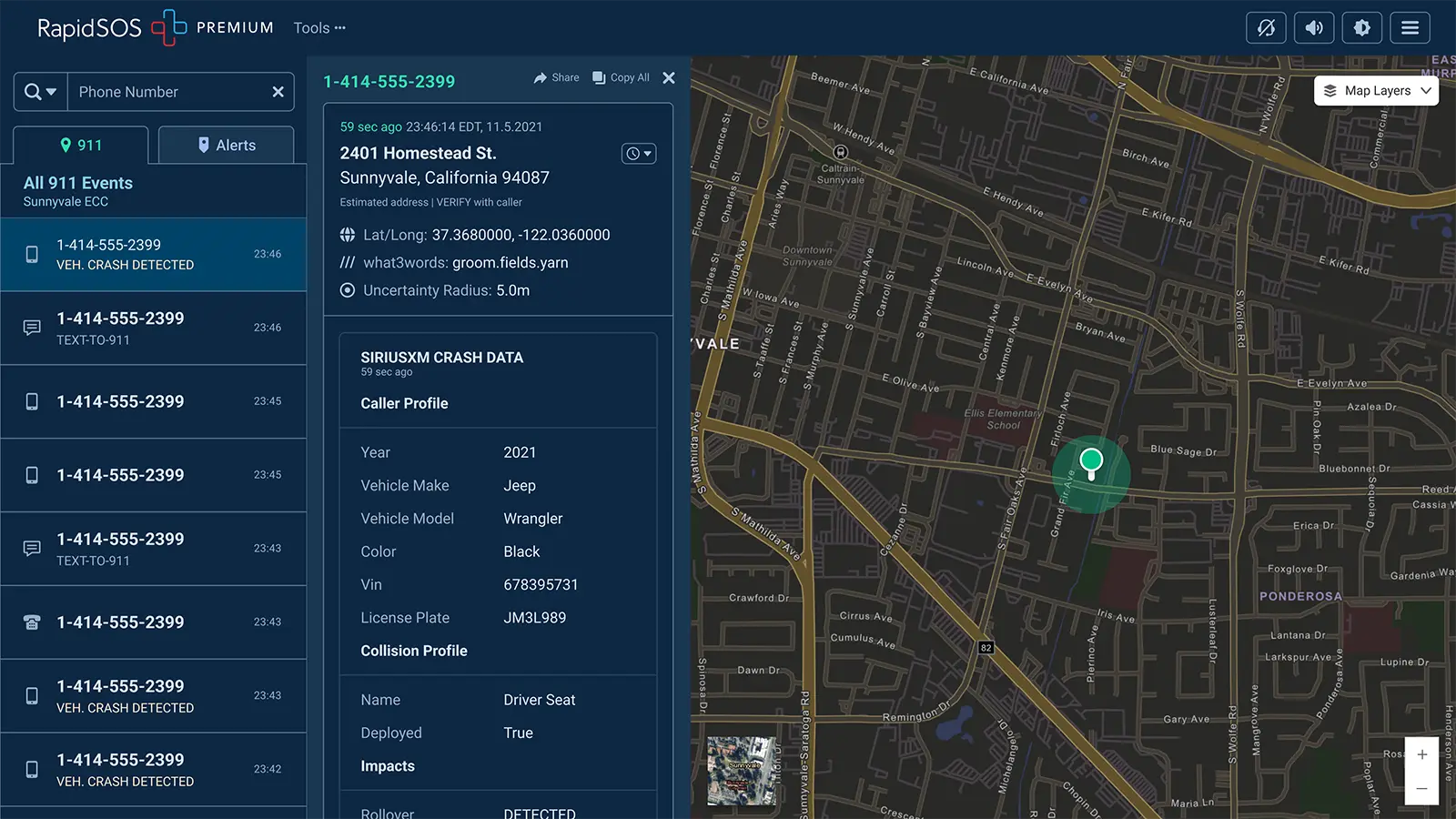Open the hamburger main menu
The image size is (1456, 819).
point(1410,27)
